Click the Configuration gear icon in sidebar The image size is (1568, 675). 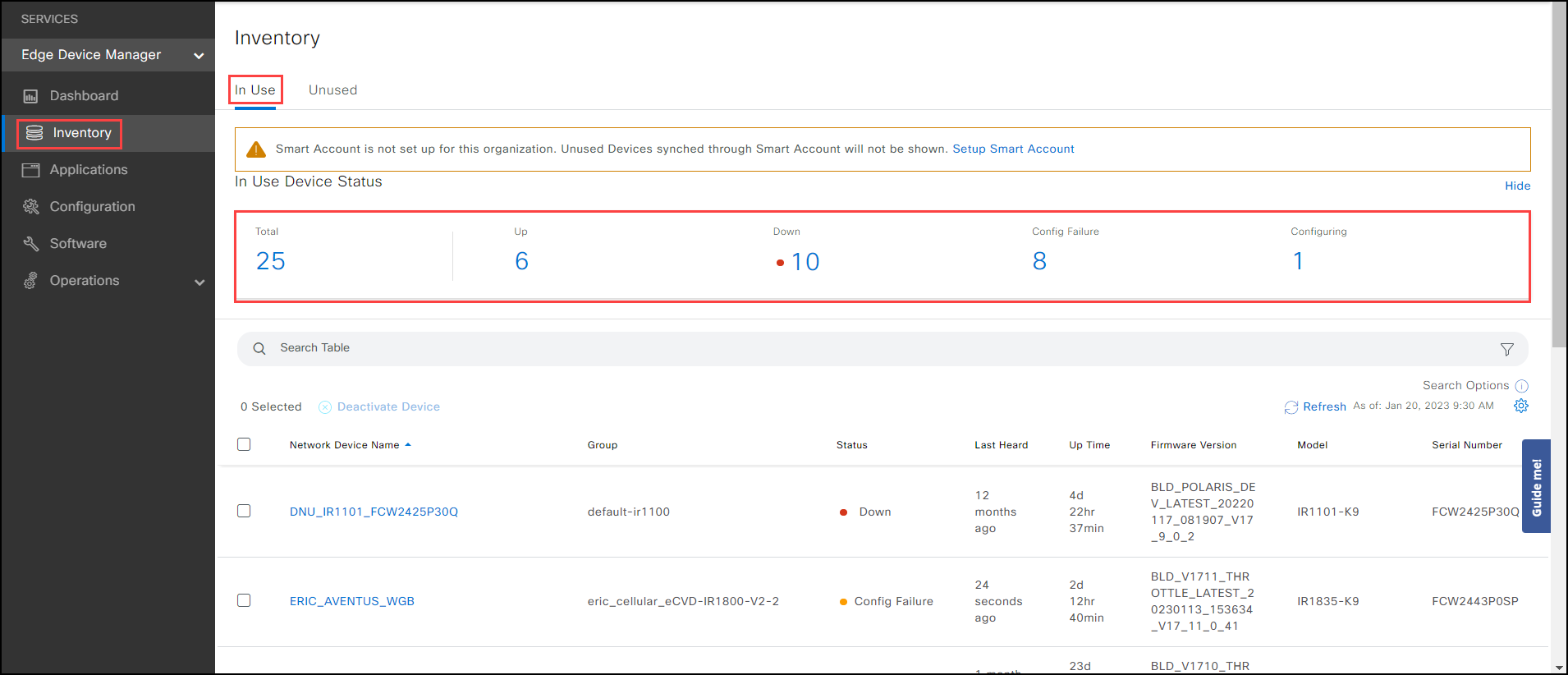[30, 207]
